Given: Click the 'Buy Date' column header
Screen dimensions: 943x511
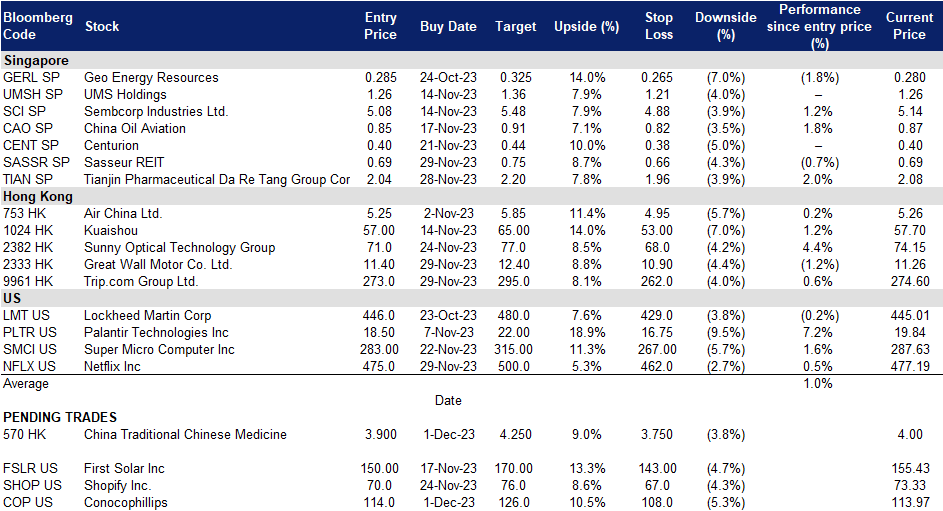Looking at the screenshot, I should click(x=448, y=26).
